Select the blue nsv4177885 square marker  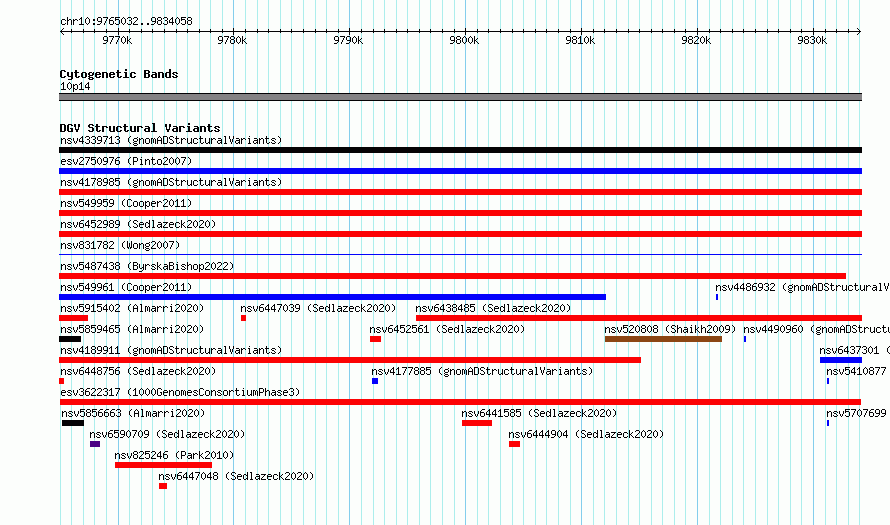[375, 381]
